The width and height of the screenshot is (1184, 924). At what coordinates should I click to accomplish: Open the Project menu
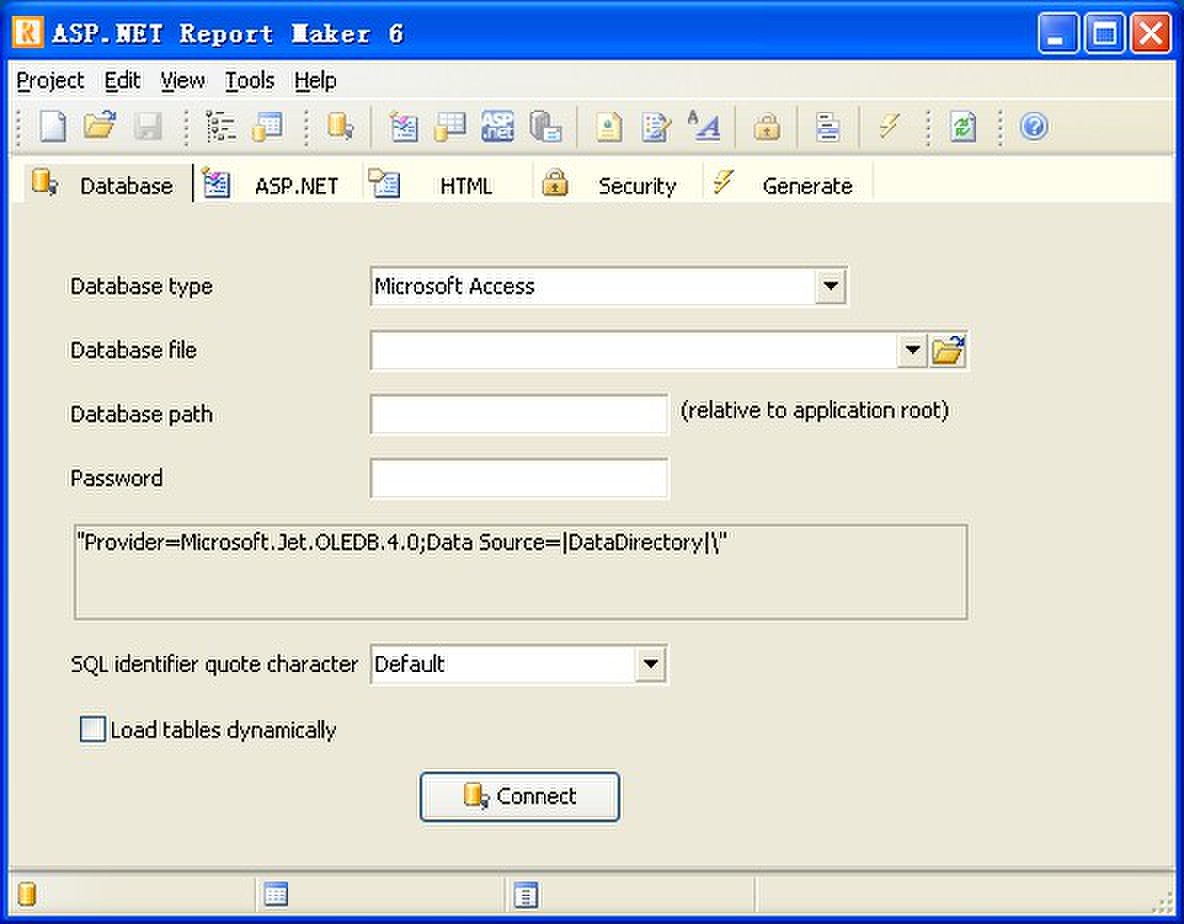[50, 80]
